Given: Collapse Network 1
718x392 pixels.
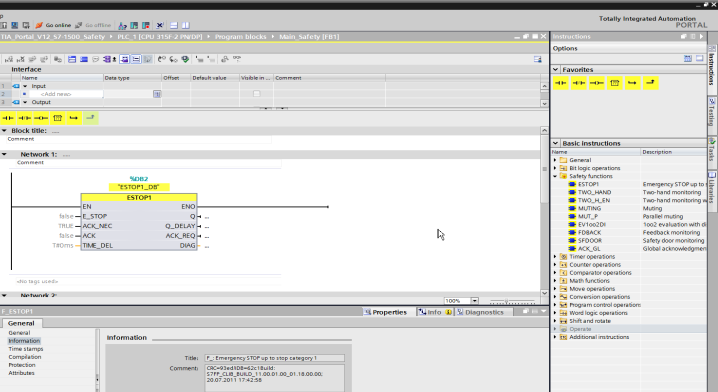Looking at the screenshot, I should [4, 154].
